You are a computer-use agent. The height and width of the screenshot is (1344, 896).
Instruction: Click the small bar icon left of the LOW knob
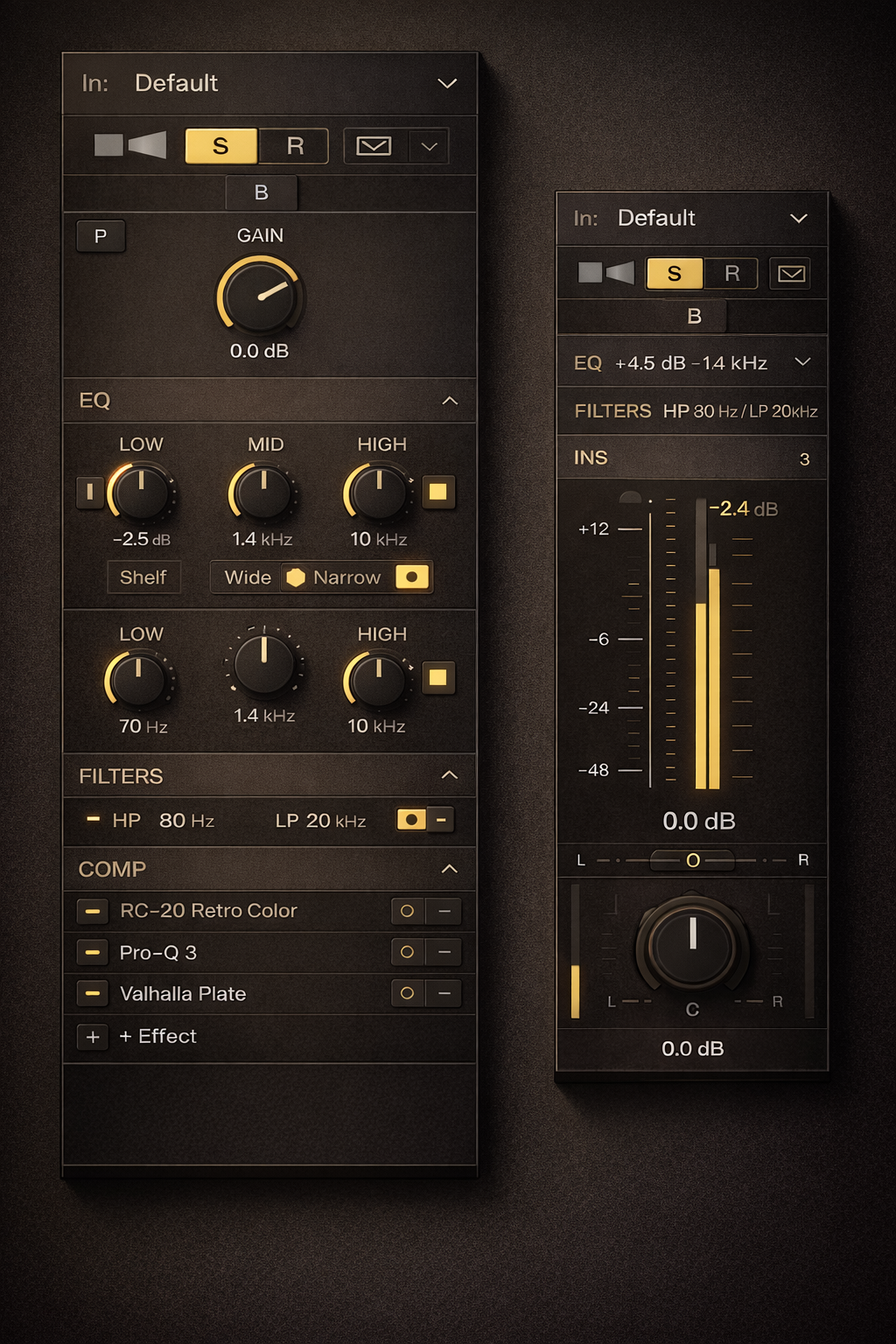90,494
